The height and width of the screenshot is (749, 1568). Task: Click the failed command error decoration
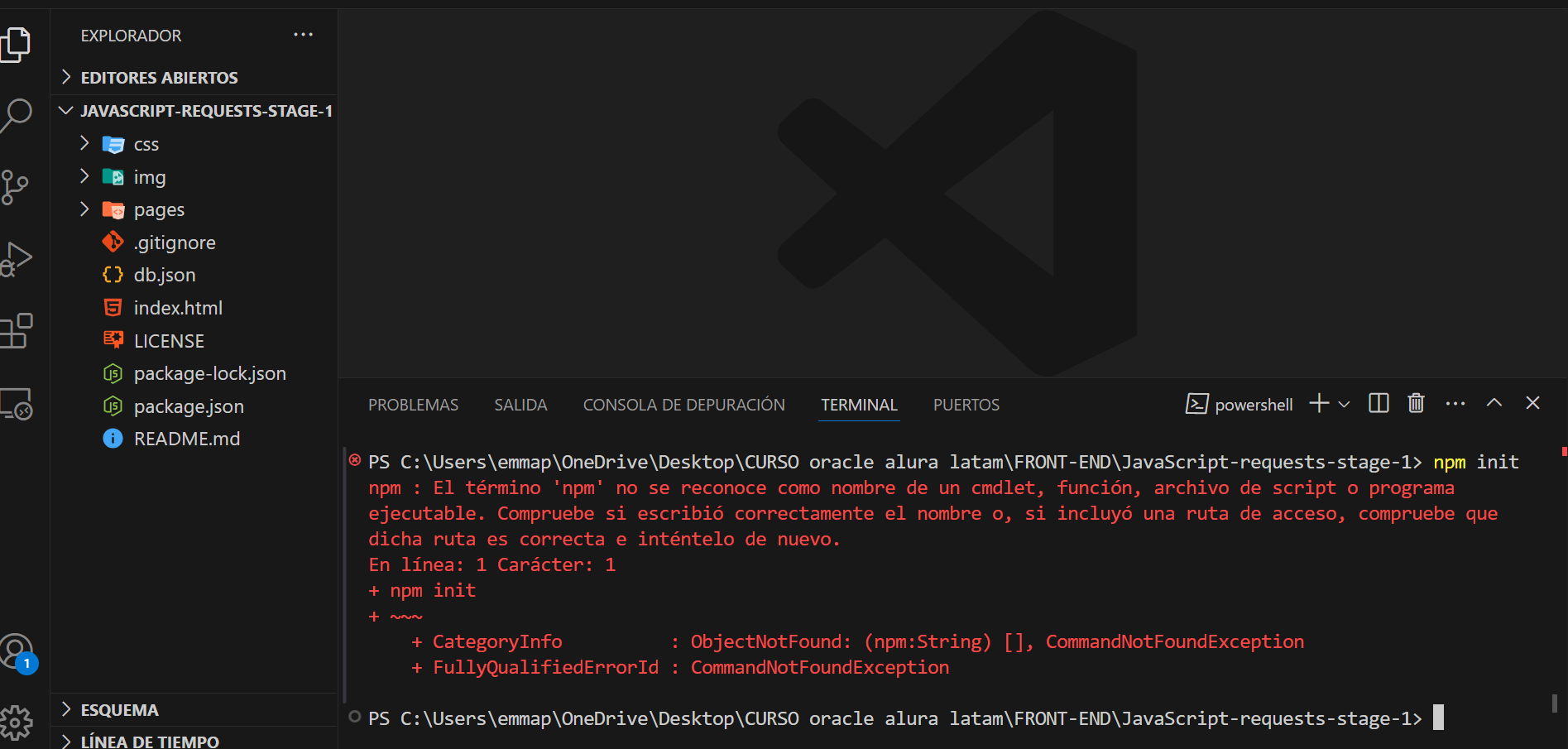pos(355,460)
